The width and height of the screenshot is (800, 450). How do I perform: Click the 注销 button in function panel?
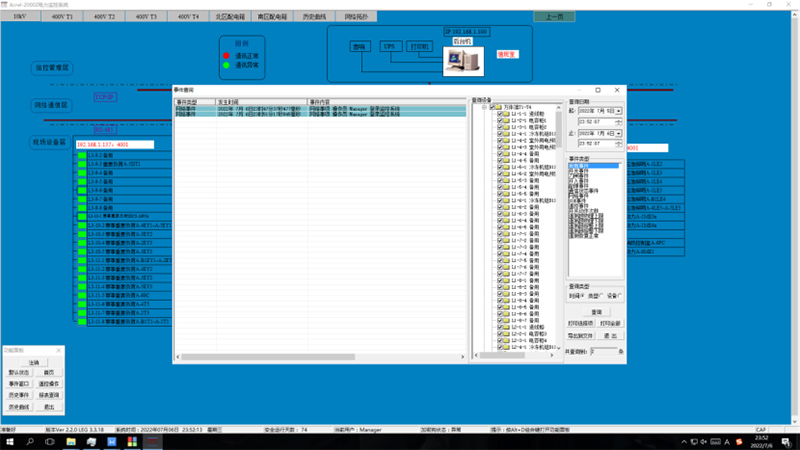[x=33, y=362]
